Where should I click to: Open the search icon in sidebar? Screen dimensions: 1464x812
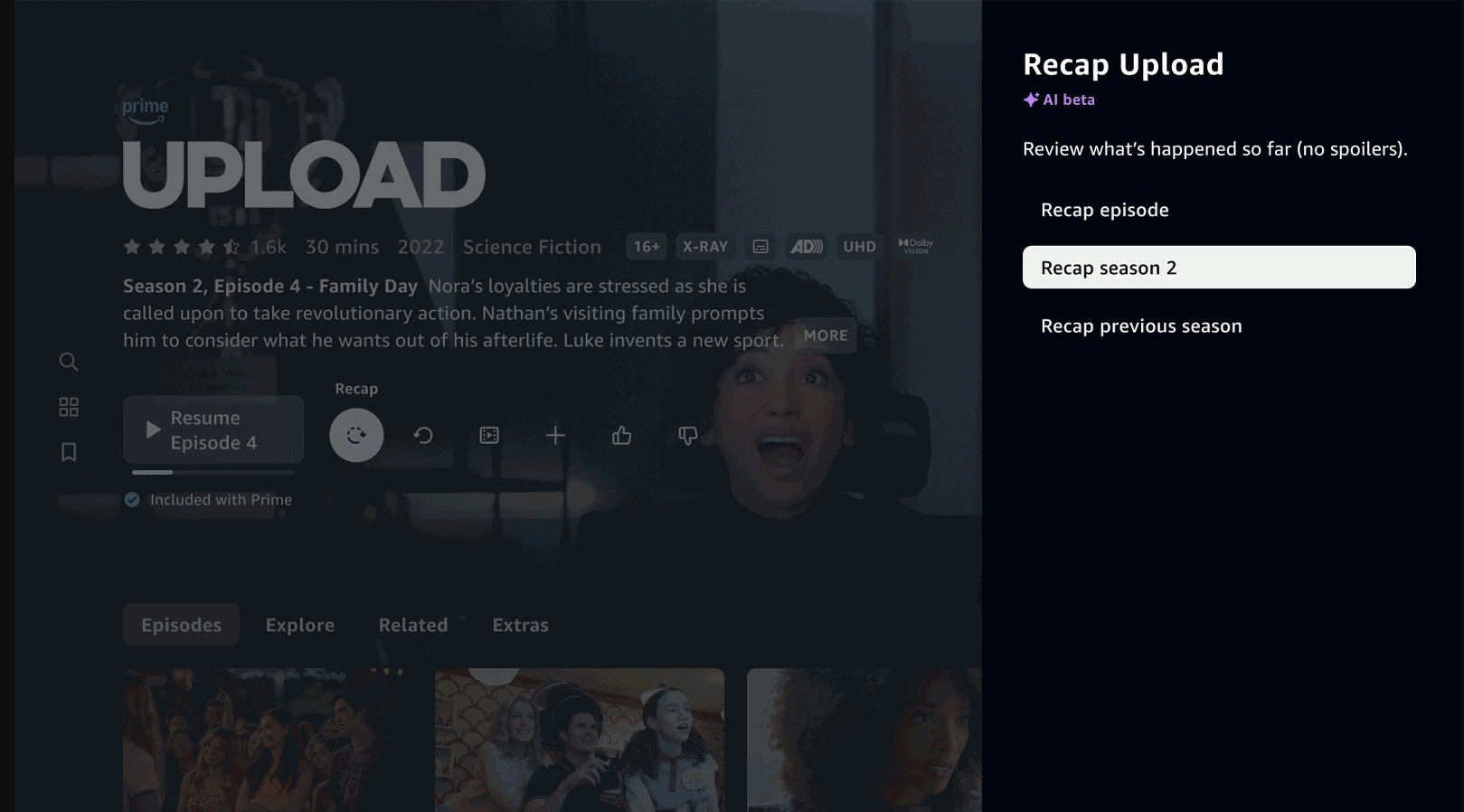pyautogui.click(x=69, y=362)
